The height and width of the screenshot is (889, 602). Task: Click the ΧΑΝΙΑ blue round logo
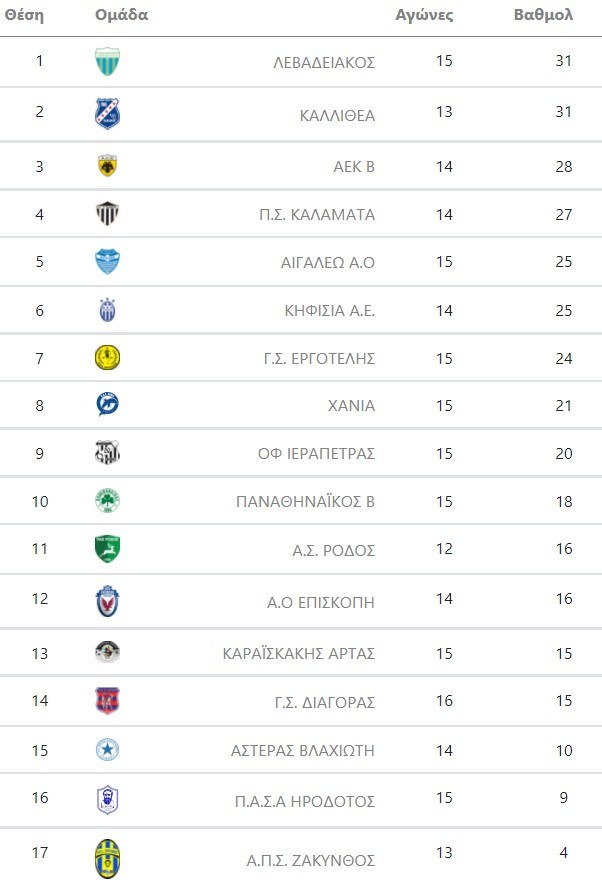(x=107, y=405)
